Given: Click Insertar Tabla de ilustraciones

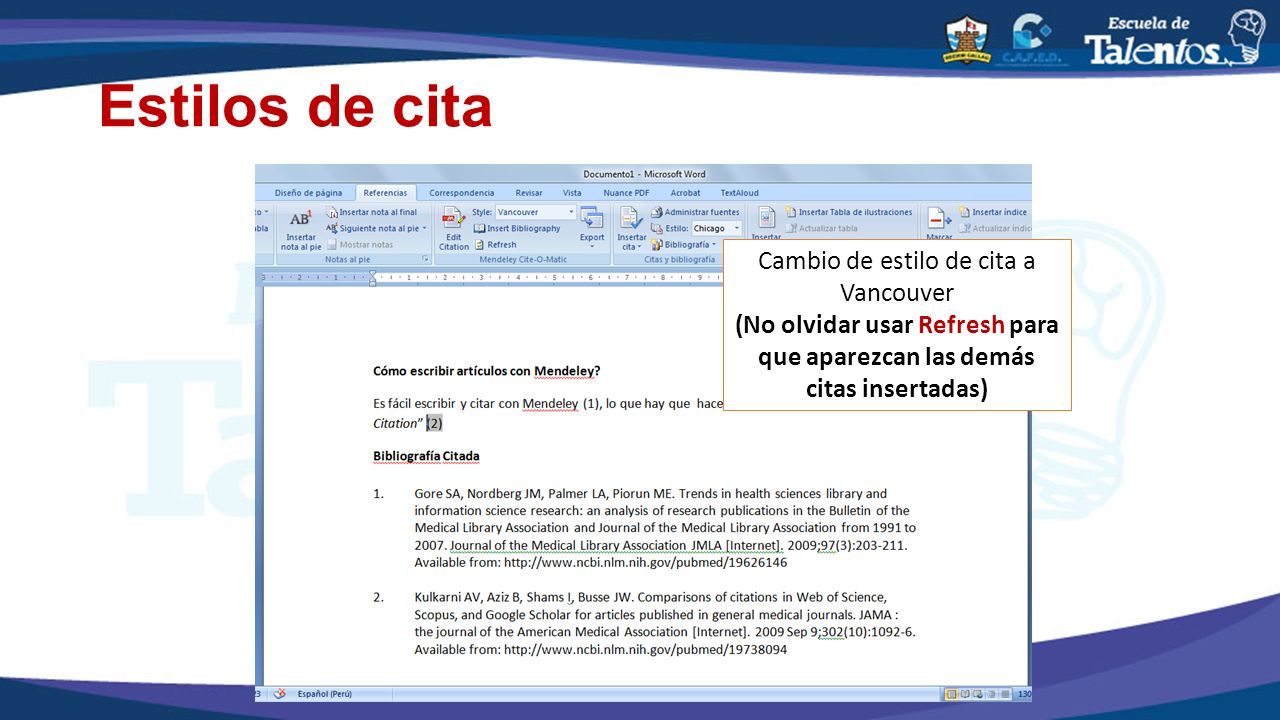Looking at the screenshot, I should pos(849,212).
